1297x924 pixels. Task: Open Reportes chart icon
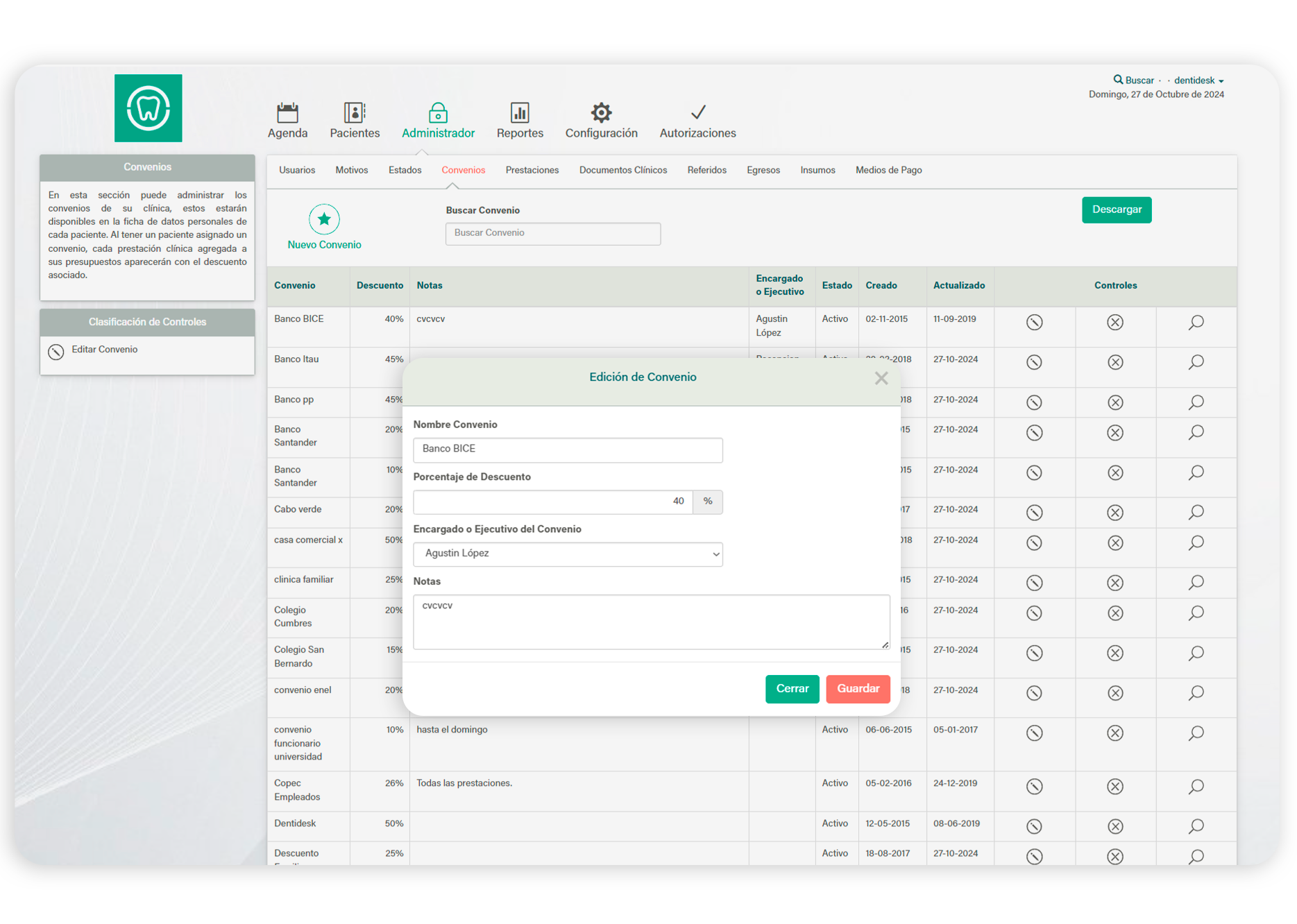pyautogui.click(x=520, y=112)
